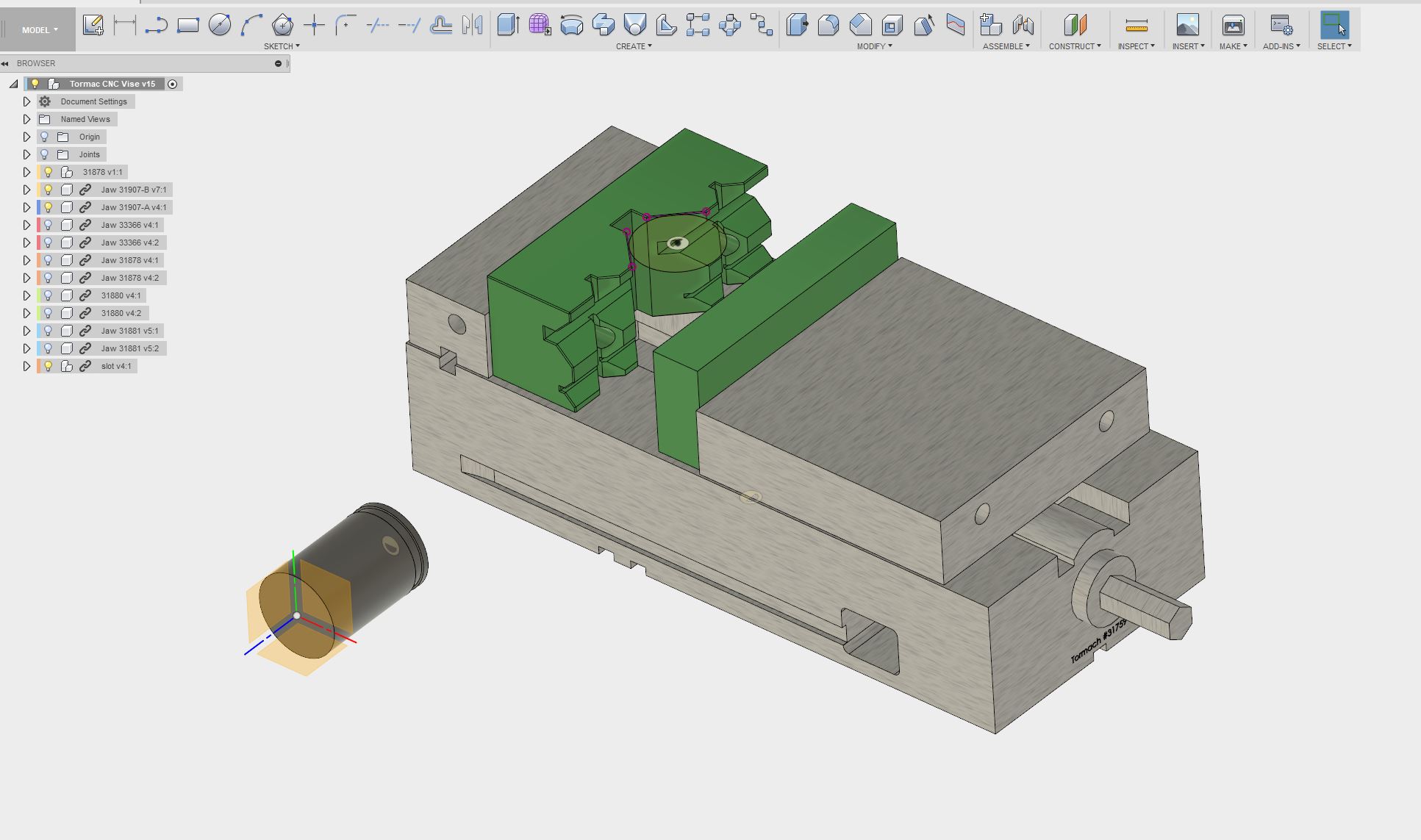This screenshot has width=1421, height=840.
Task: Click the Extrude tool icon
Action: [x=508, y=25]
